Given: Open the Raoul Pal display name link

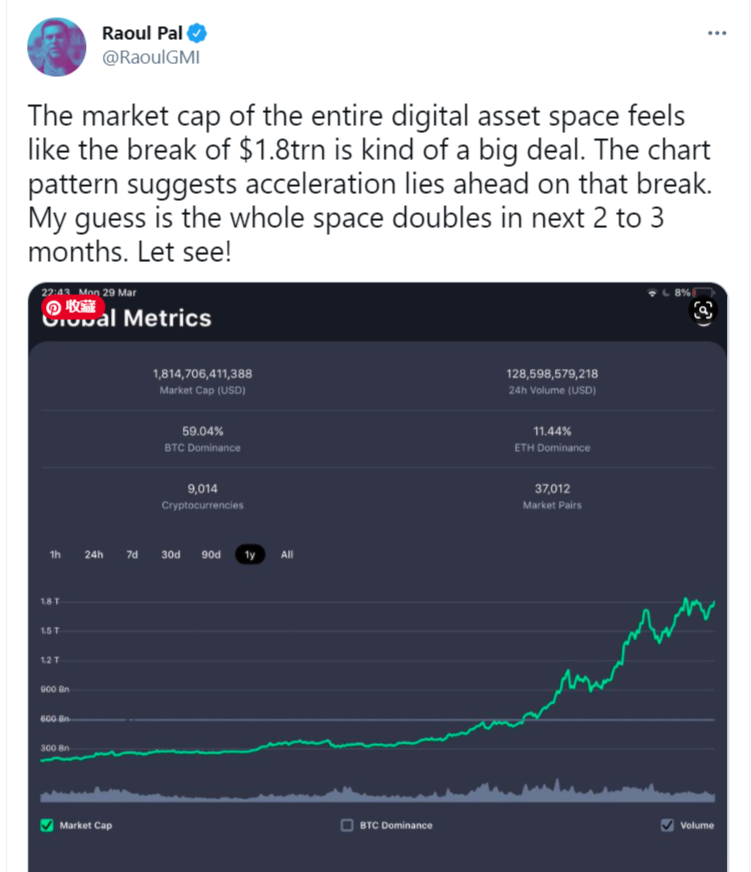Looking at the screenshot, I should coord(142,33).
